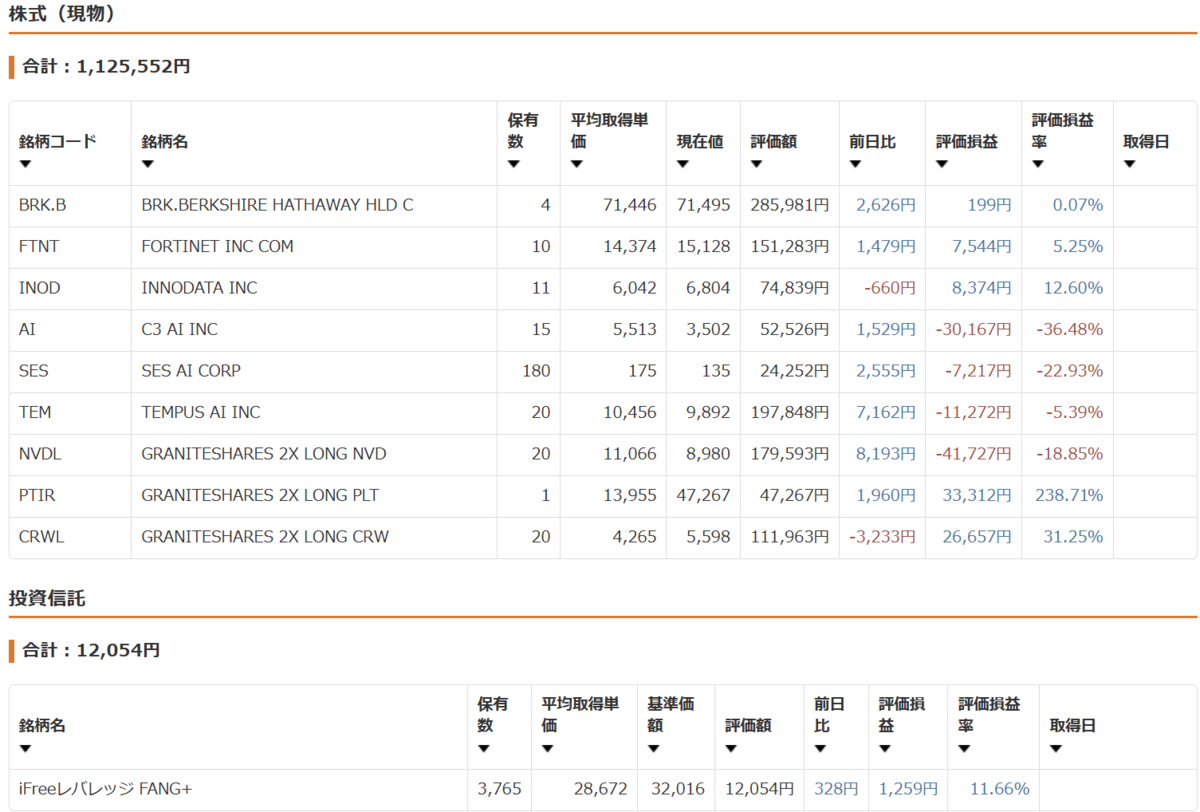
Task: Sort investment trusts by 保有数 arrow
Action: click(484, 749)
